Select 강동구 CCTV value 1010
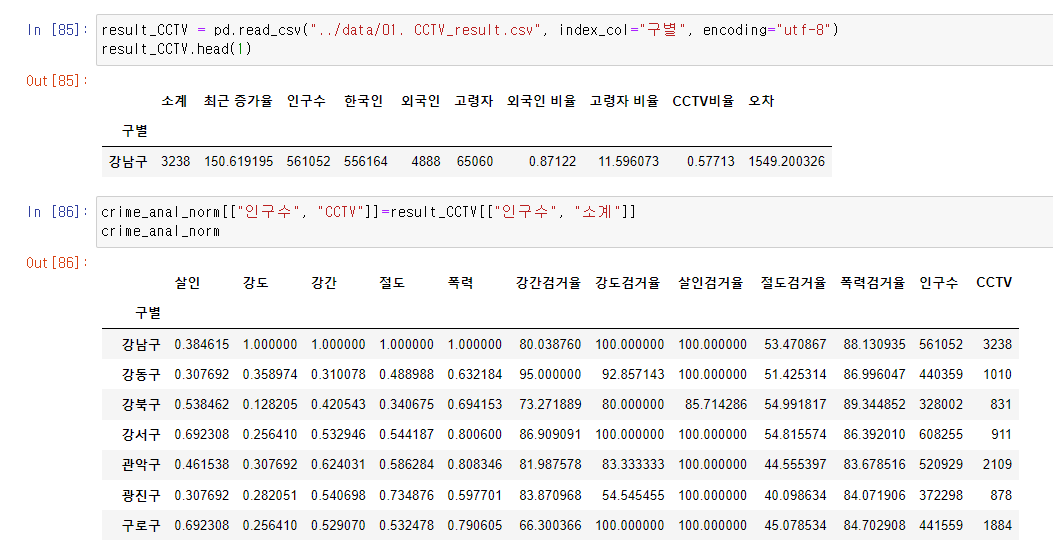 [997, 374]
